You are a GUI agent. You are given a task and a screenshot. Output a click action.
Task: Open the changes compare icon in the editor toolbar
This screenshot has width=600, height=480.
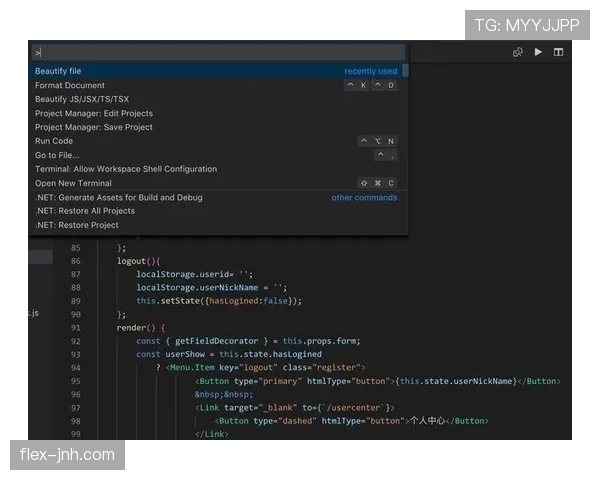coord(517,52)
